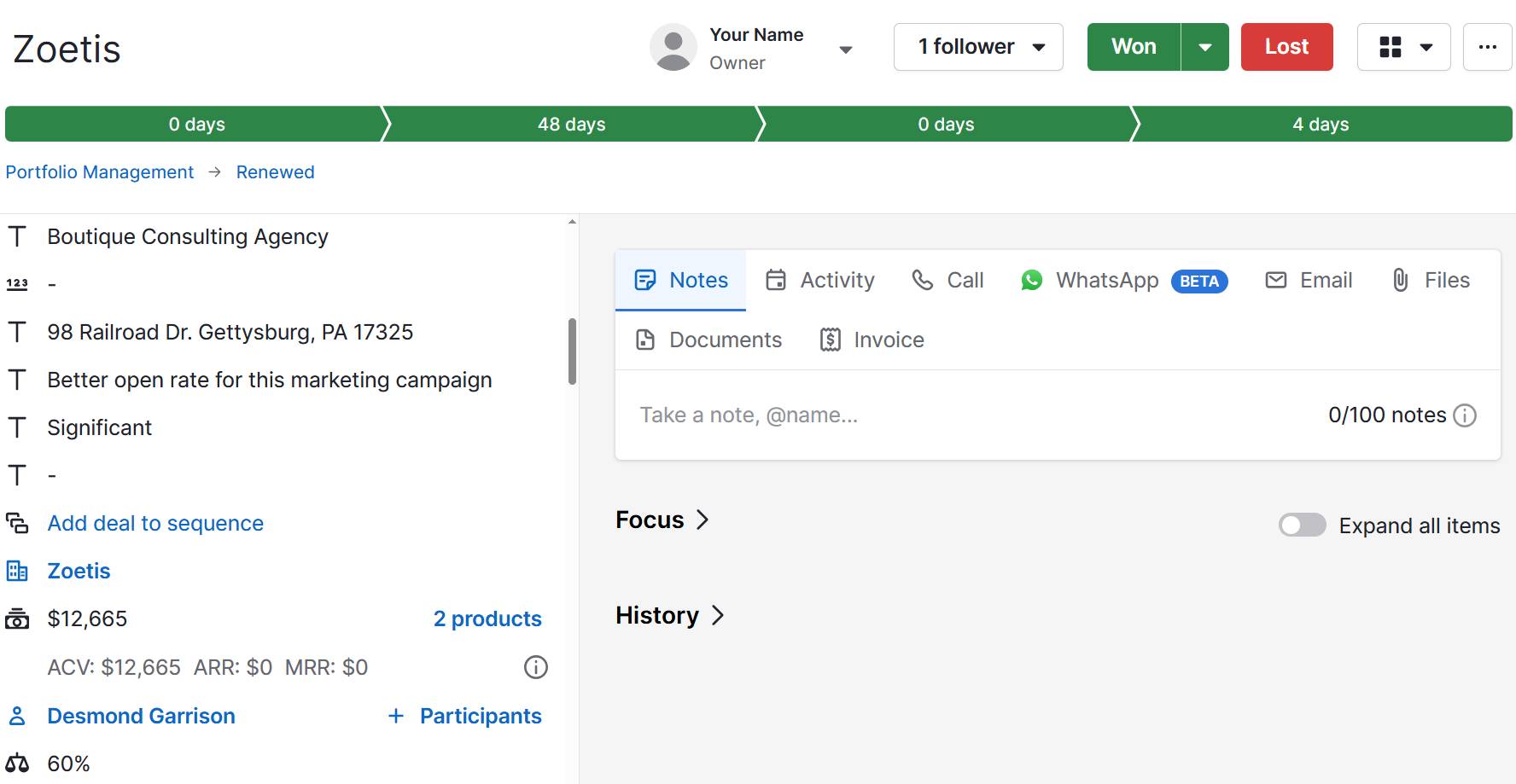The width and height of the screenshot is (1516, 784).
Task: Toggle the Expand all items switch
Action: pyautogui.click(x=1303, y=525)
